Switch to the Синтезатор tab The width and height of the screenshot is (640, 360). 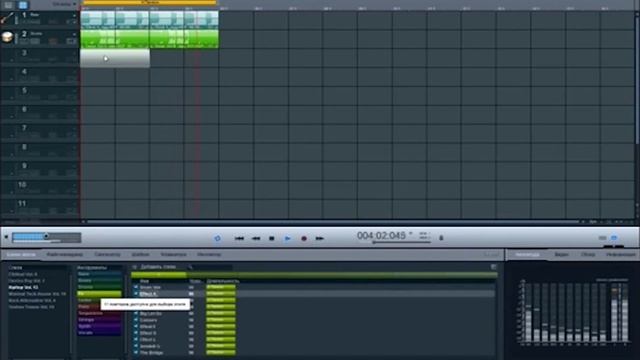point(107,254)
